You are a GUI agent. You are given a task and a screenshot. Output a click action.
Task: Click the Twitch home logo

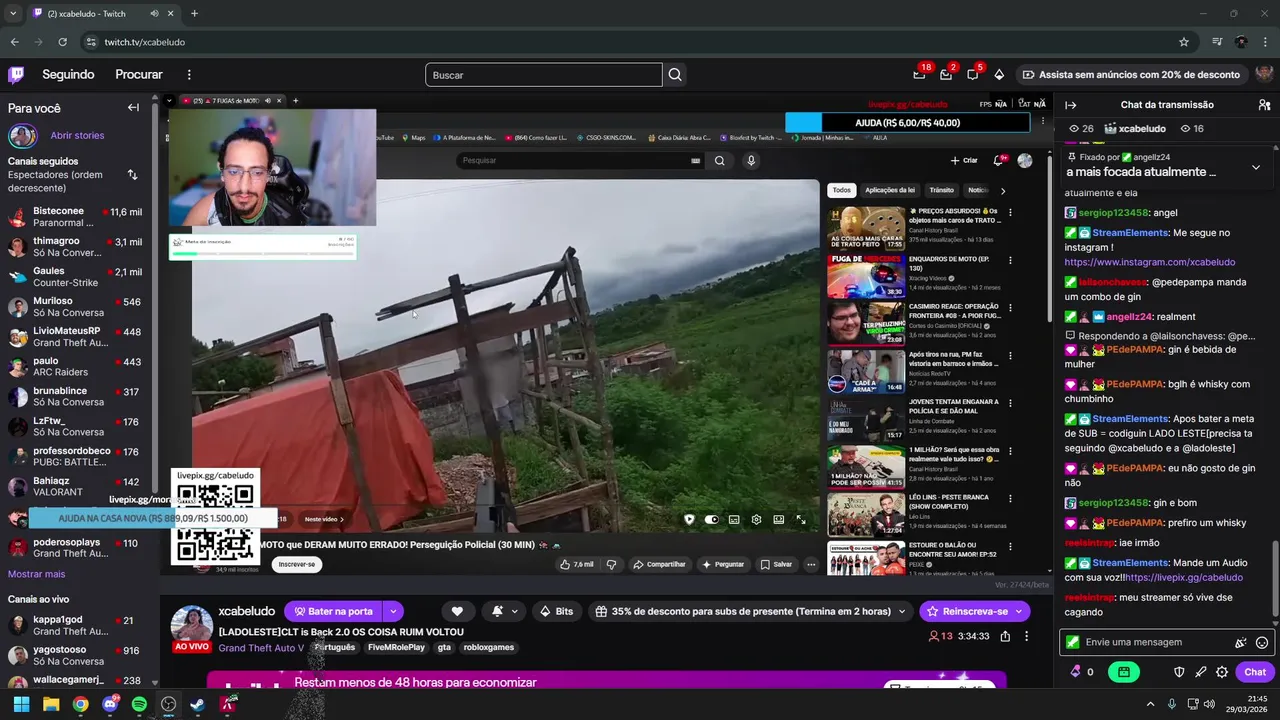click(16, 74)
